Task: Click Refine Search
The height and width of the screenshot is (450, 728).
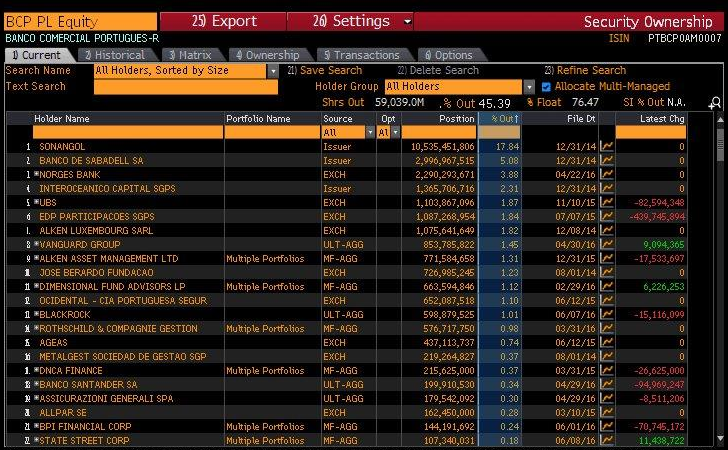Action: click(585, 71)
